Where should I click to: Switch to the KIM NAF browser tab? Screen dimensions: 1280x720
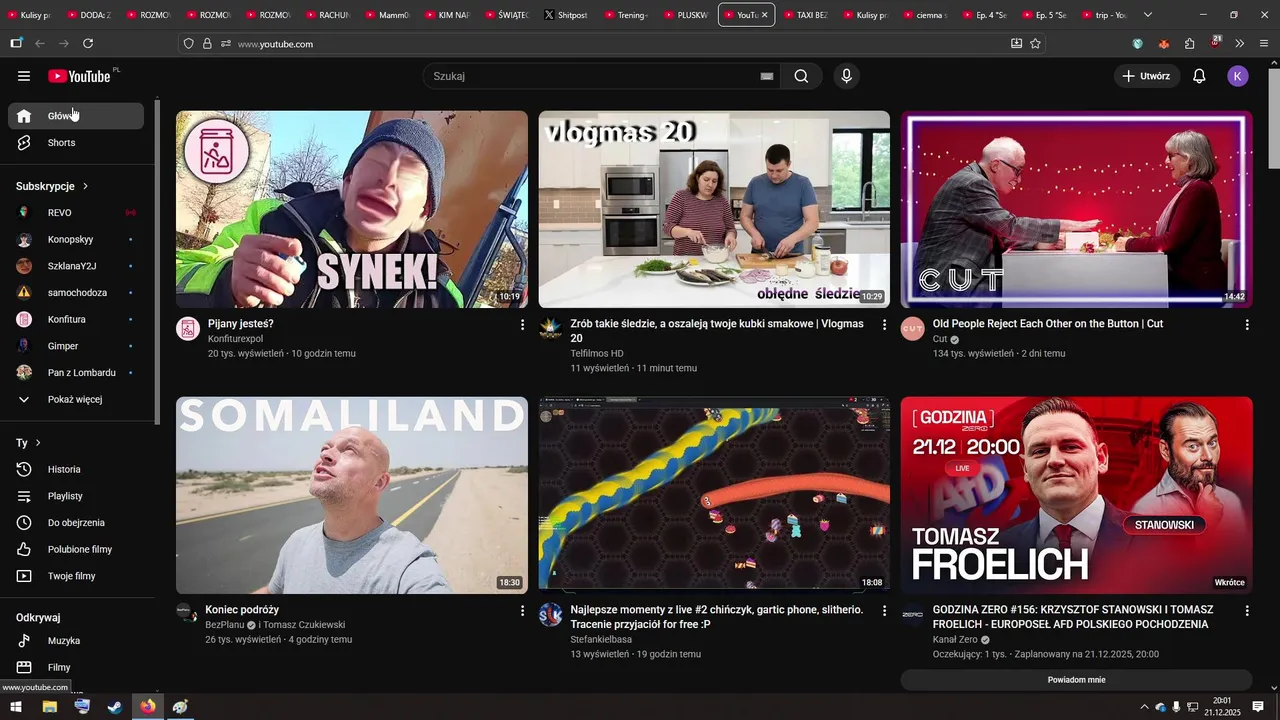tap(447, 15)
